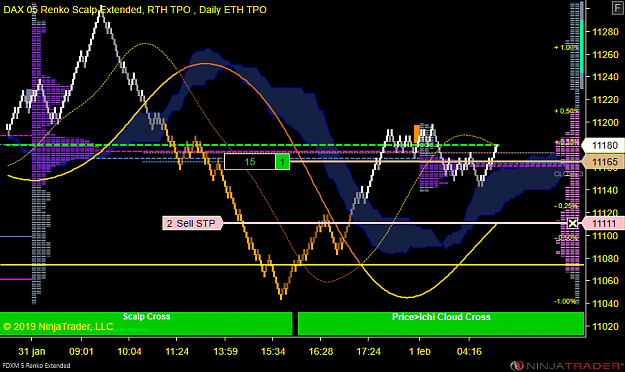Click the 09:01 time label

tap(81, 352)
